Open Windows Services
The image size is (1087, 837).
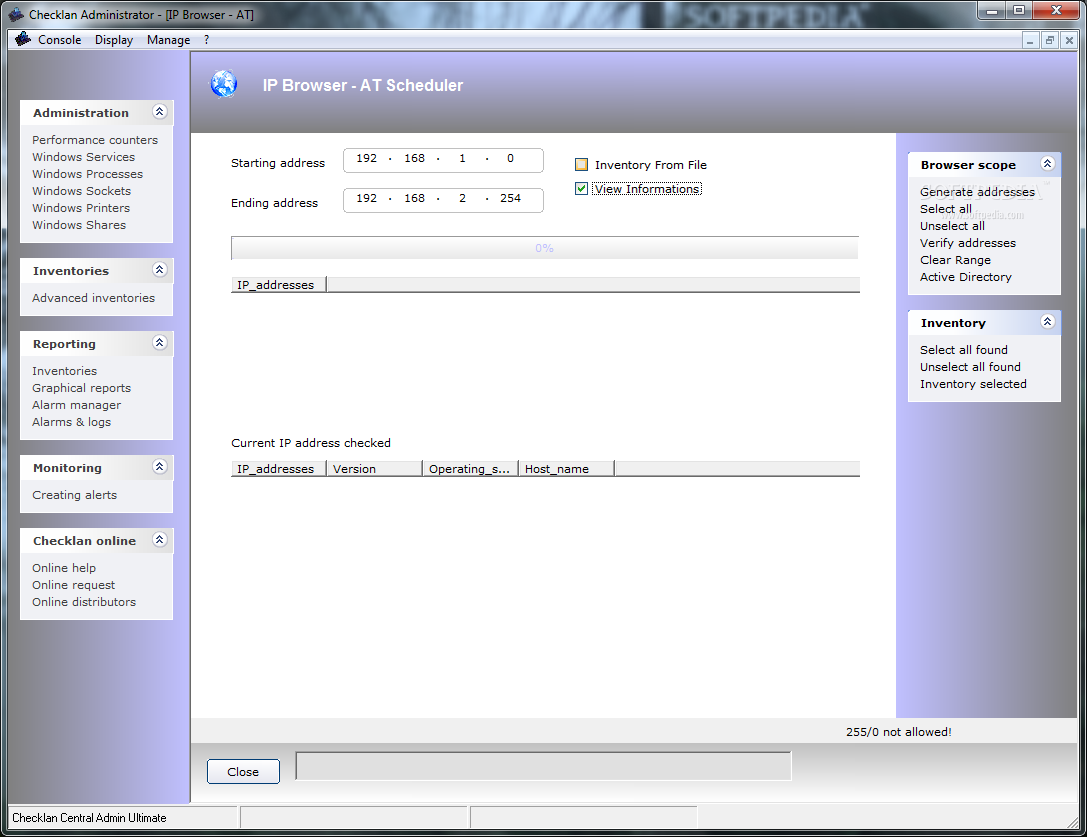(83, 157)
